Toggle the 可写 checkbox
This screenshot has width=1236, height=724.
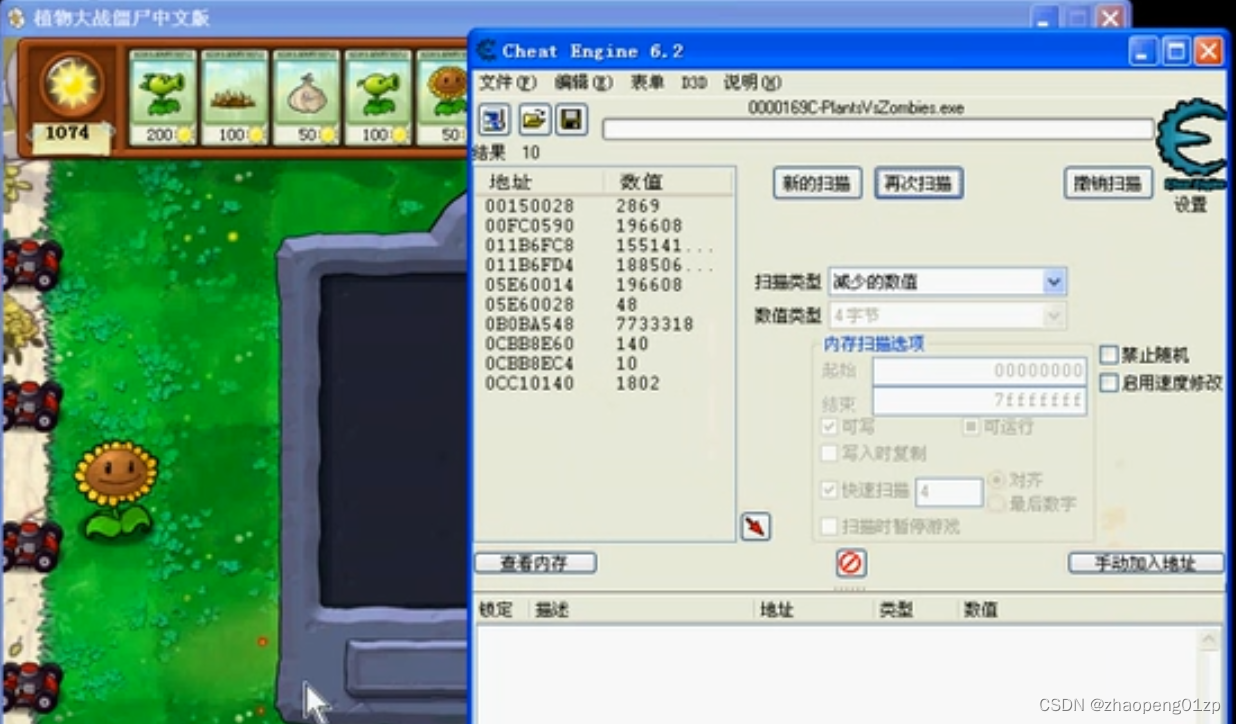(829, 427)
